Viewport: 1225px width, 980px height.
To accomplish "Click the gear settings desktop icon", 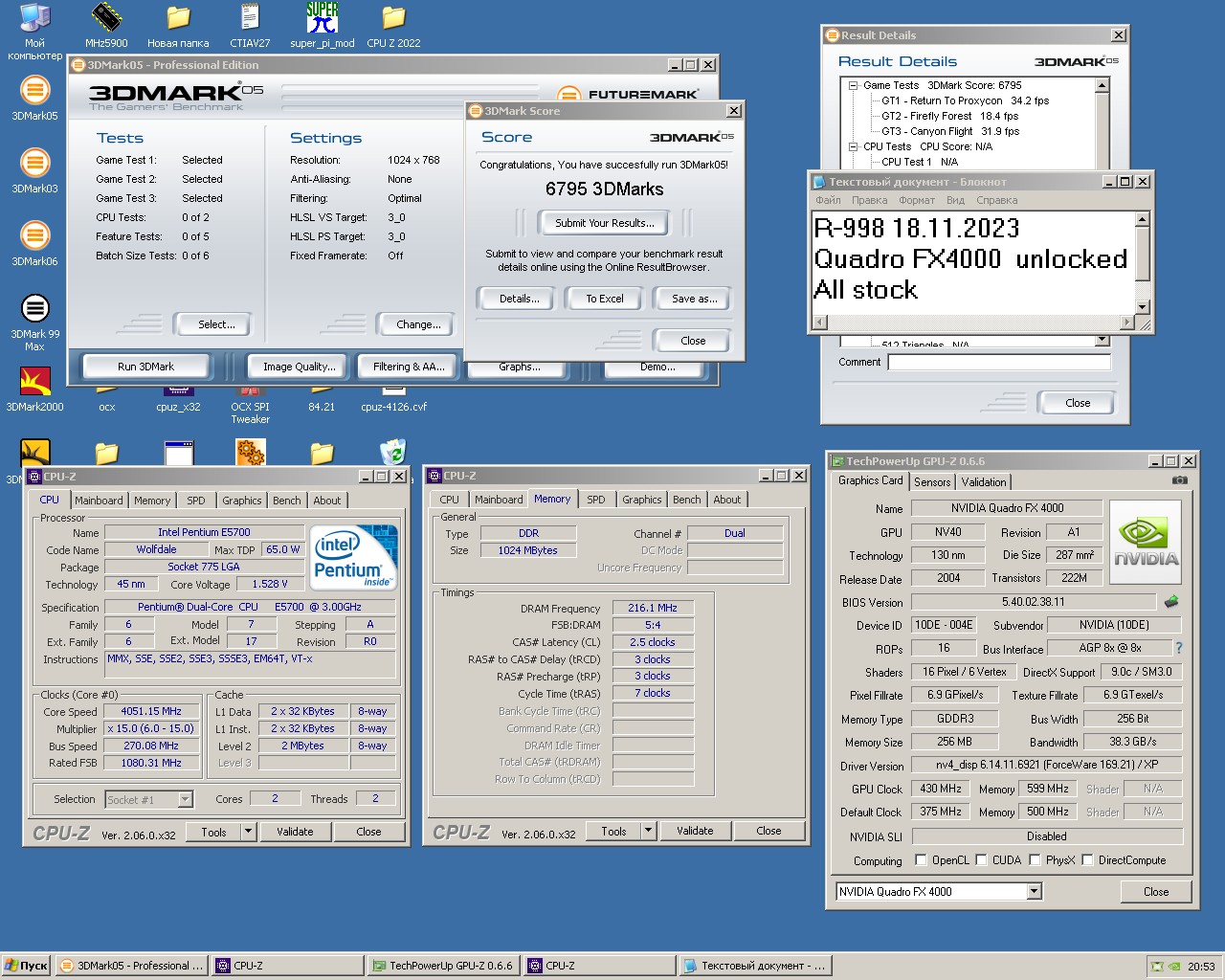I will [250, 452].
